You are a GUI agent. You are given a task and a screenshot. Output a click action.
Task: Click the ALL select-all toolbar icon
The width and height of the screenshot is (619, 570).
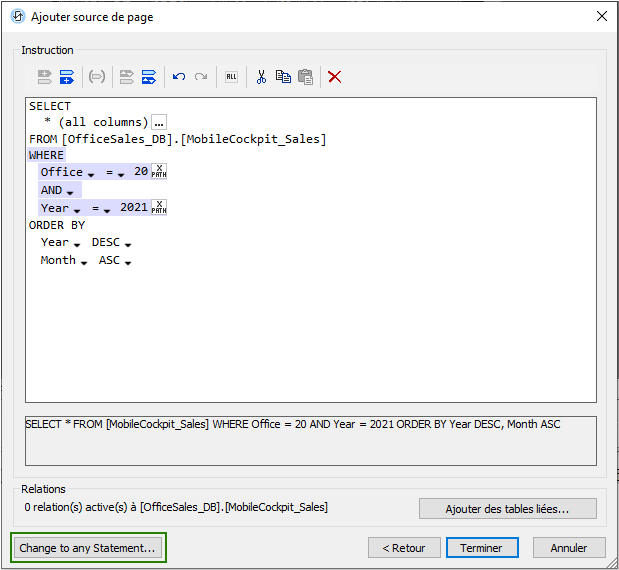pos(231,77)
